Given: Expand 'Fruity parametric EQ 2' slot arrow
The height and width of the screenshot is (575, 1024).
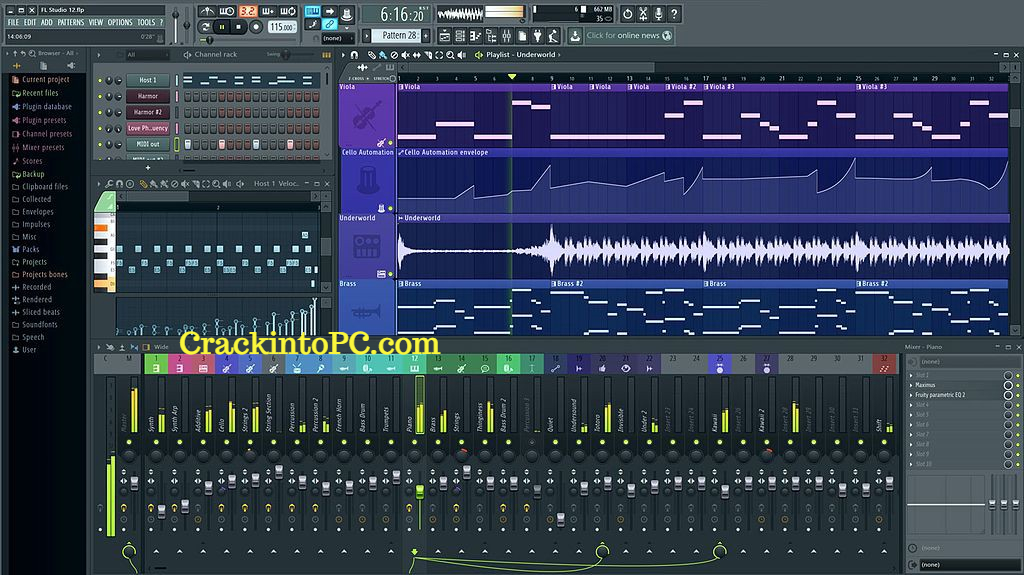Looking at the screenshot, I should click(912, 395).
